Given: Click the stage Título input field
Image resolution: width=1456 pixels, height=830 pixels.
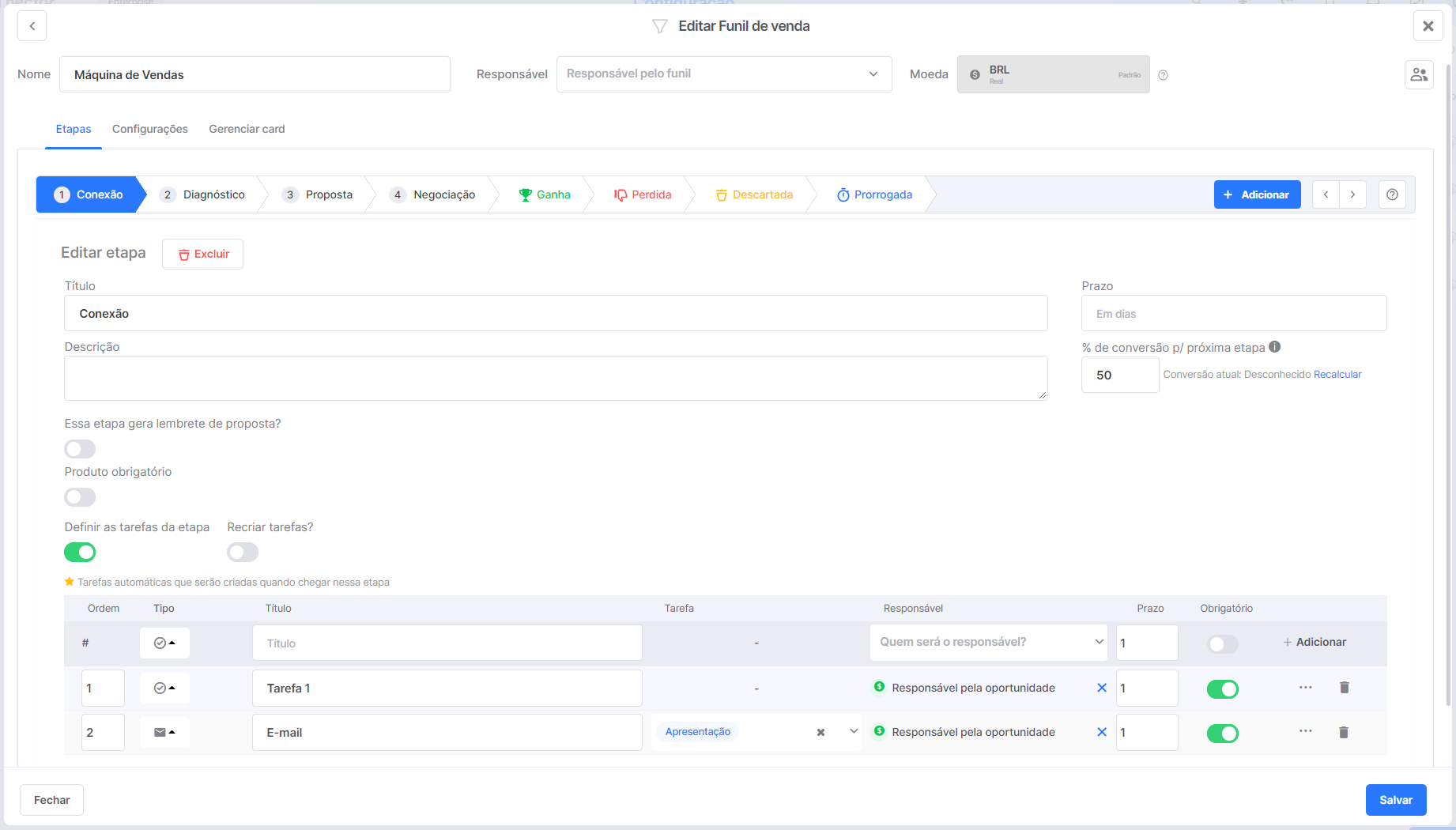Looking at the screenshot, I should [x=556, y=313].
